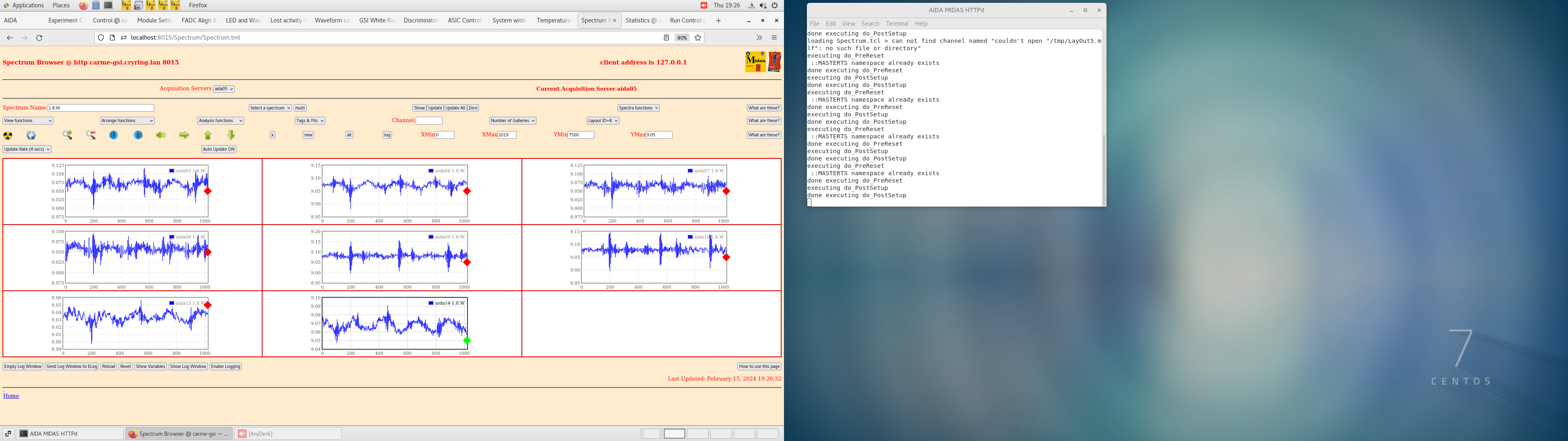Click the green up arrow icon
Screen dimensions: 1568x441
[207, 135]
